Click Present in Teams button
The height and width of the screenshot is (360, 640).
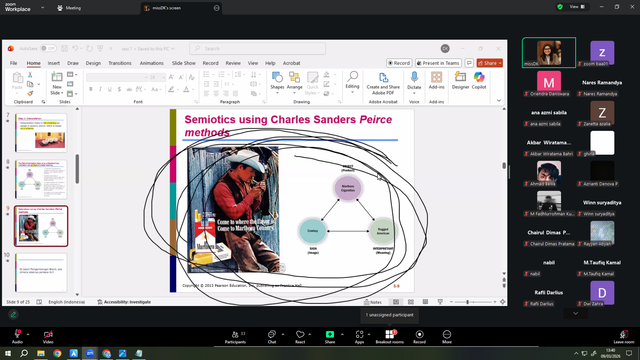click(x=438, y=63)
